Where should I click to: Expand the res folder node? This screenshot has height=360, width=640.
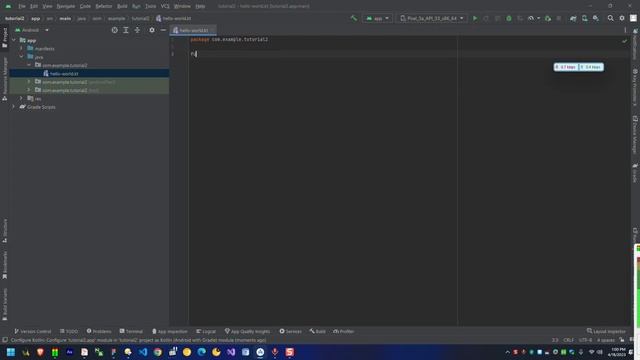(x=22, y=98)
